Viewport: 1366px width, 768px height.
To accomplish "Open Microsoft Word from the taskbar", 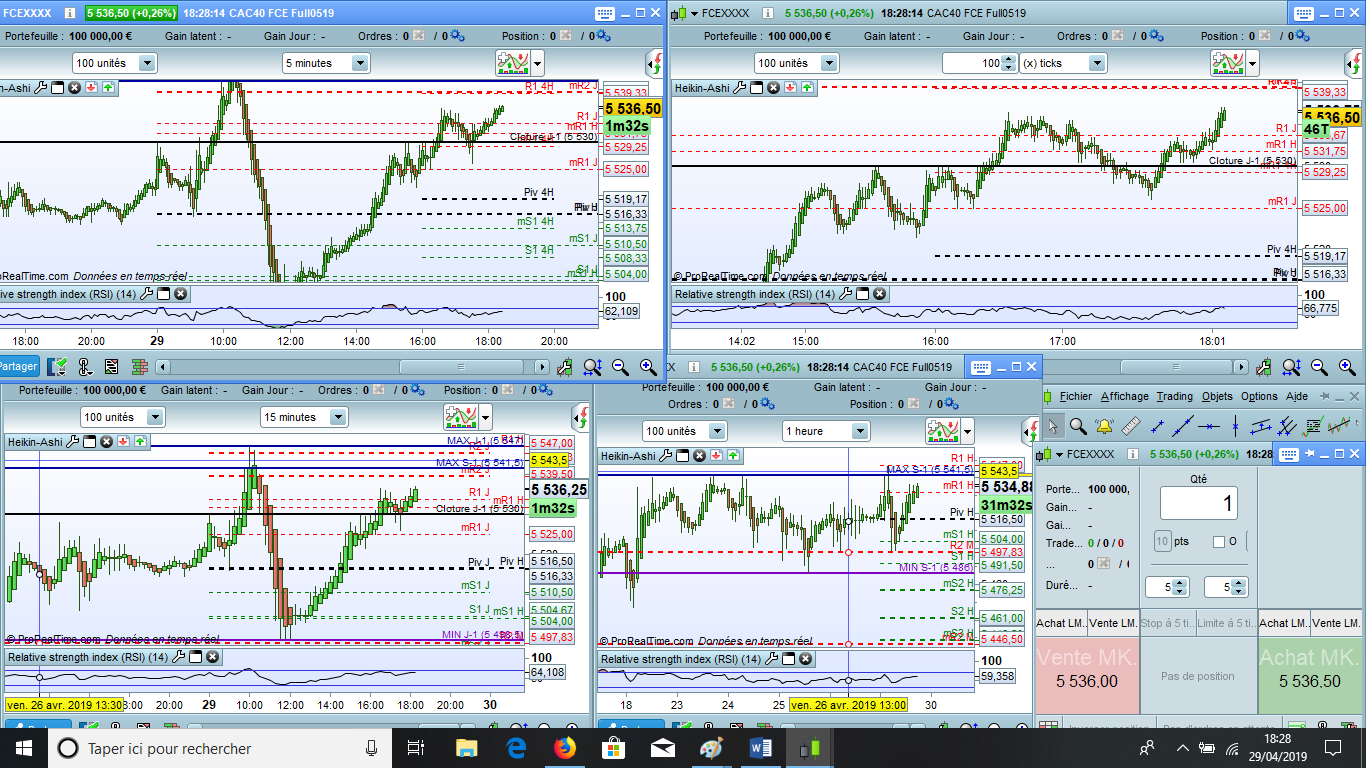I will coord(761,747).
